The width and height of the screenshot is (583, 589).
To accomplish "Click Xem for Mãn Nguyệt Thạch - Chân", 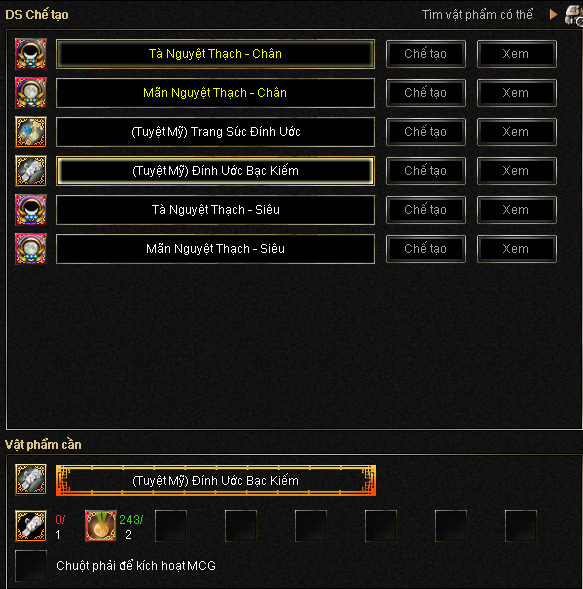I will tap(517, 93).
